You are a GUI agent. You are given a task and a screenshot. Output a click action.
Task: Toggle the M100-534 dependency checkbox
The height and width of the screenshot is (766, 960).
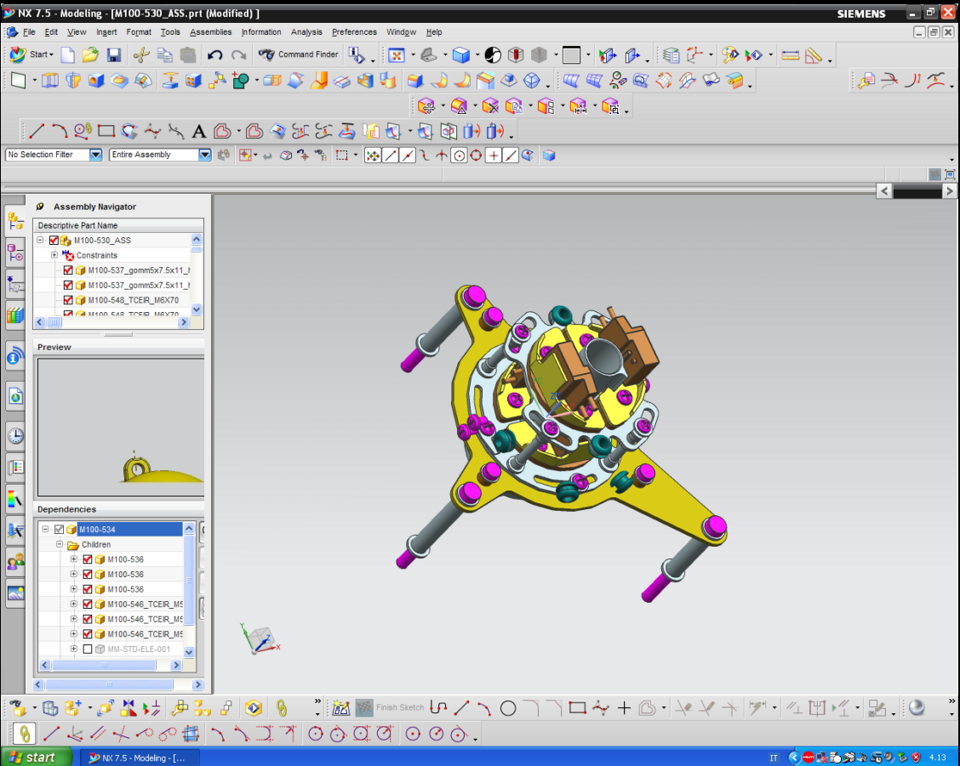pos(59,529)
